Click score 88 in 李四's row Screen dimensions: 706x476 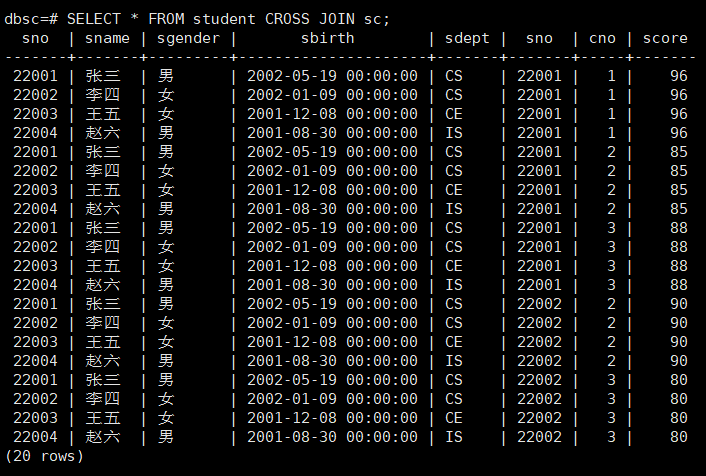[x=678, y=247]
